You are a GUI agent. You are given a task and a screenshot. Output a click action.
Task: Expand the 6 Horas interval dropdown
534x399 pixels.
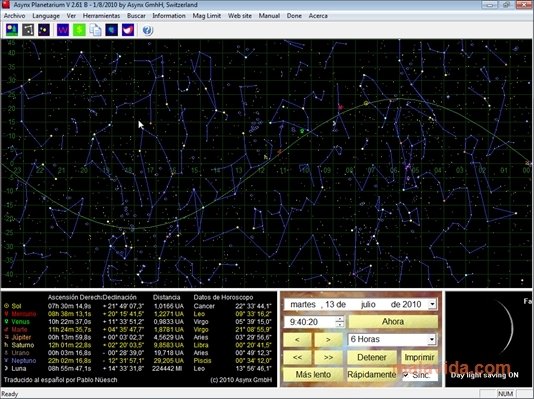[x=432, y=339]
